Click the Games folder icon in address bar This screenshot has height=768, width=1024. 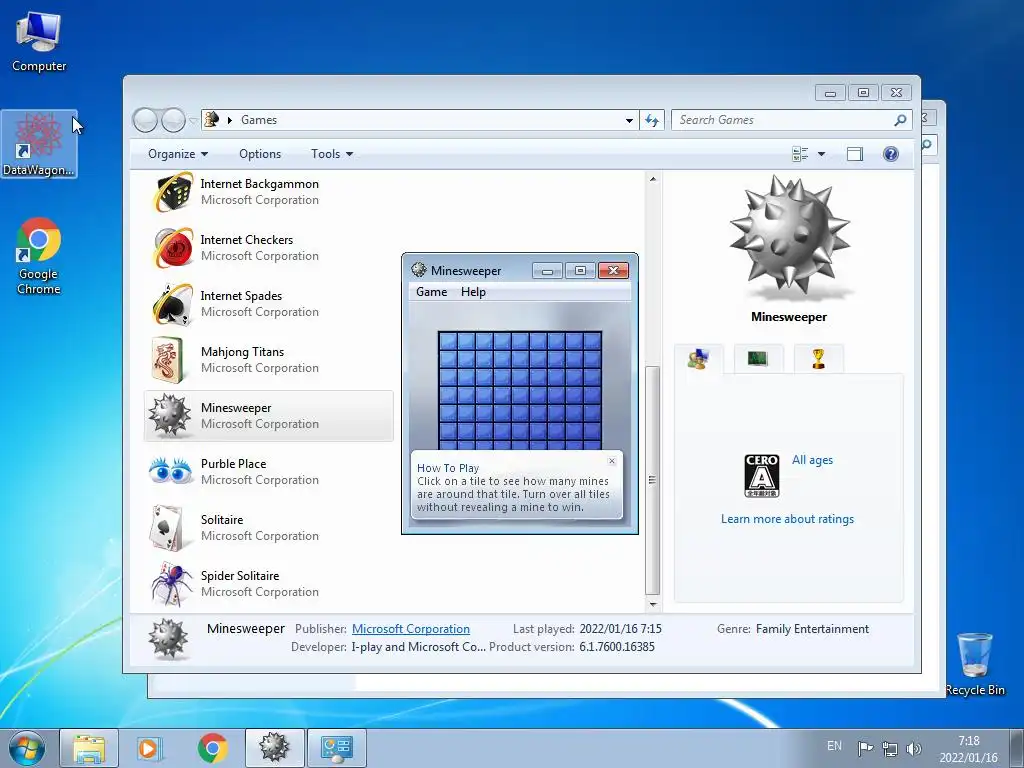212,120
